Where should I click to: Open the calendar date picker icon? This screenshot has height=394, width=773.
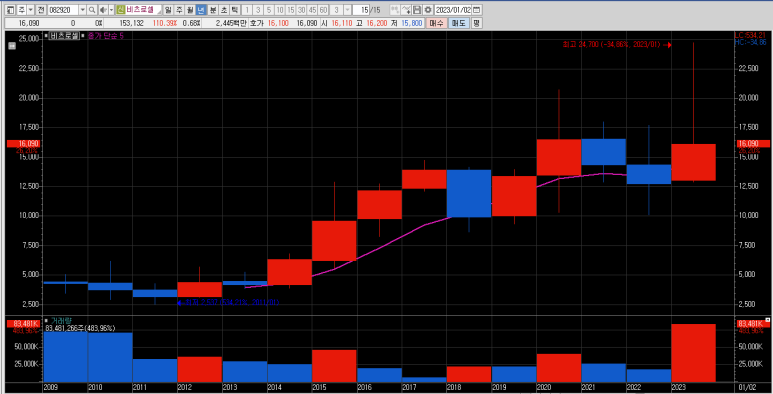click(x=476, y=10)
